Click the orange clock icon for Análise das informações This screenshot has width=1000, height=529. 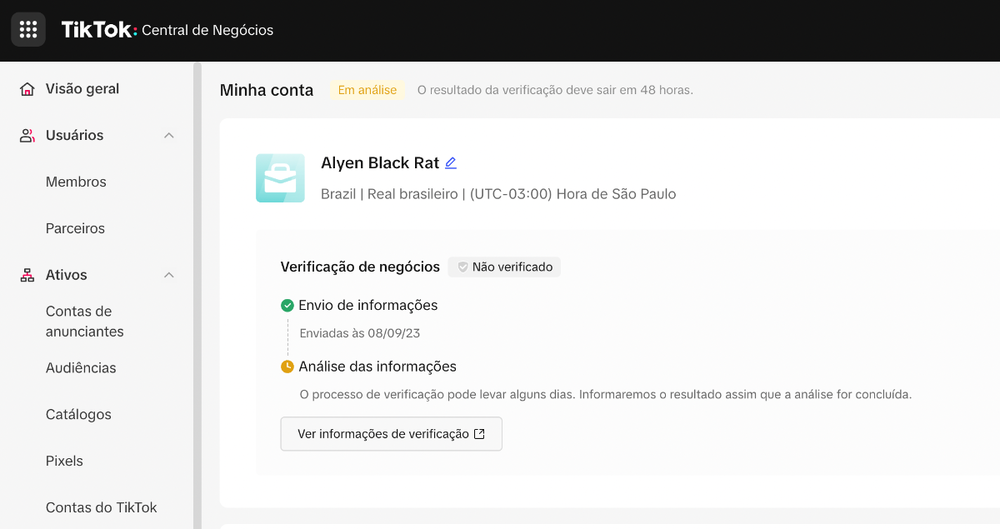pos(287,366)
